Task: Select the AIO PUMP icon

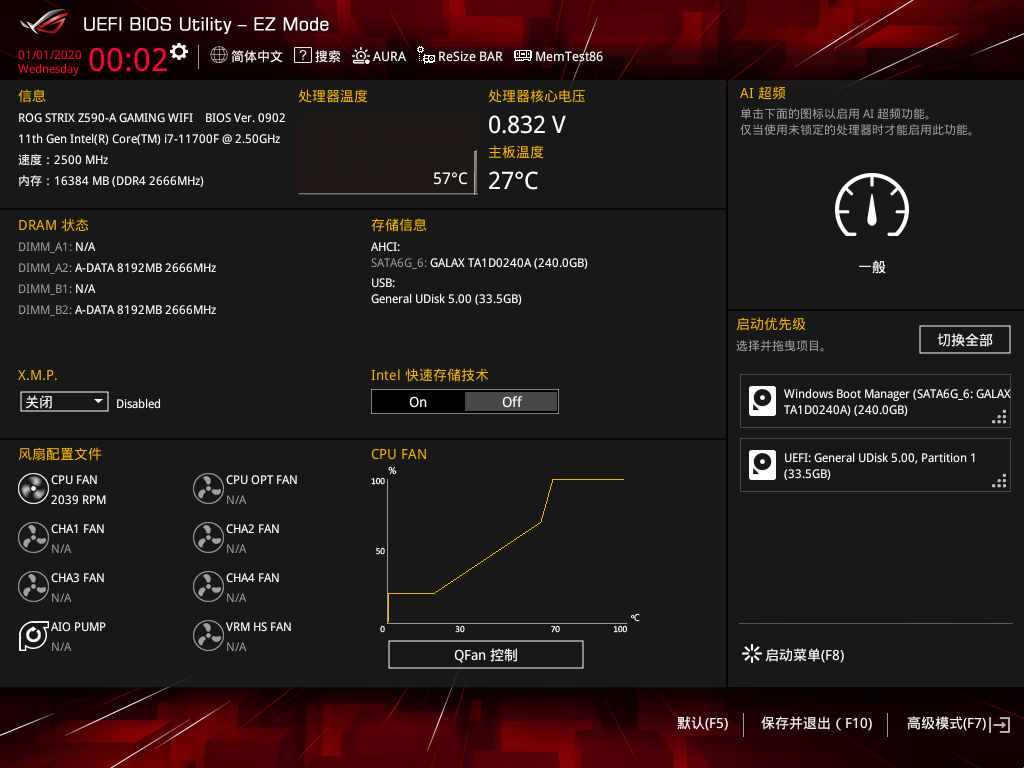Action: [x=33, y=636]
